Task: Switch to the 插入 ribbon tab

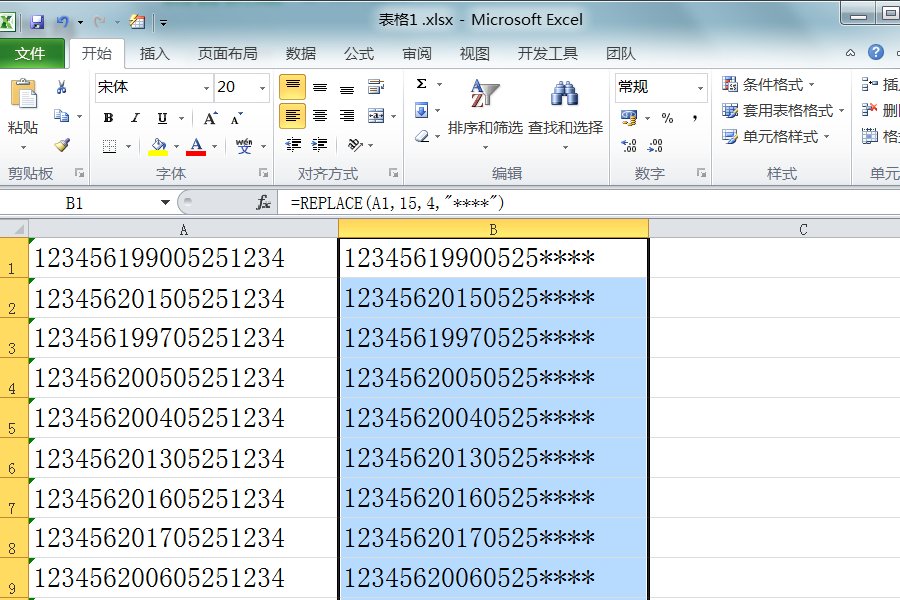Action: (154, 54)
